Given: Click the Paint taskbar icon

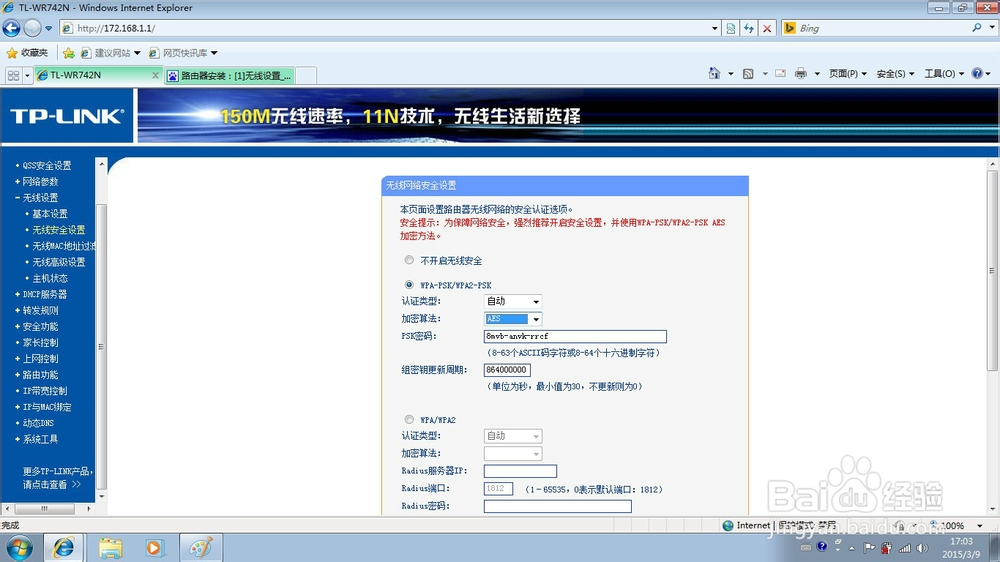Looking at the screenshot, I should point(201,547).
